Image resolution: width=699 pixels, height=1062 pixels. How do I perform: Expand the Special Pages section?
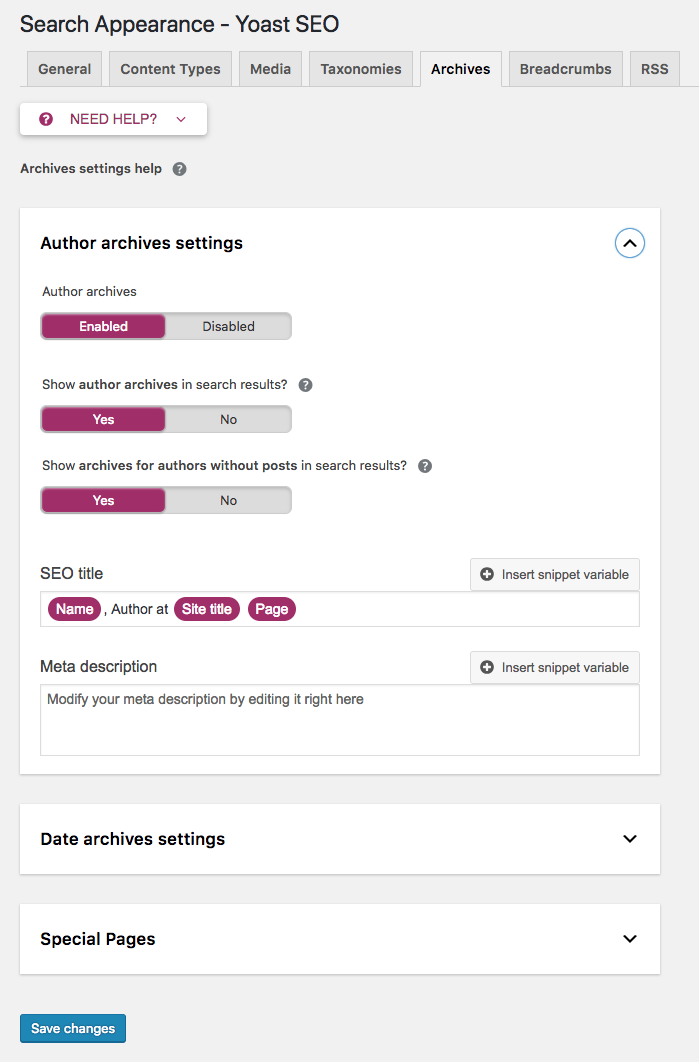pos(630,939)
